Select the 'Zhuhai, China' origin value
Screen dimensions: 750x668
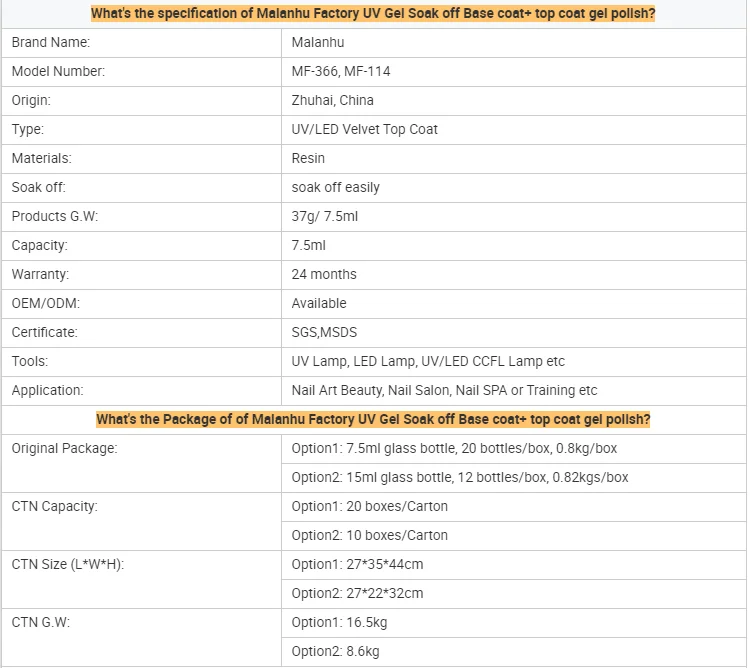click(x=333, y=101)
